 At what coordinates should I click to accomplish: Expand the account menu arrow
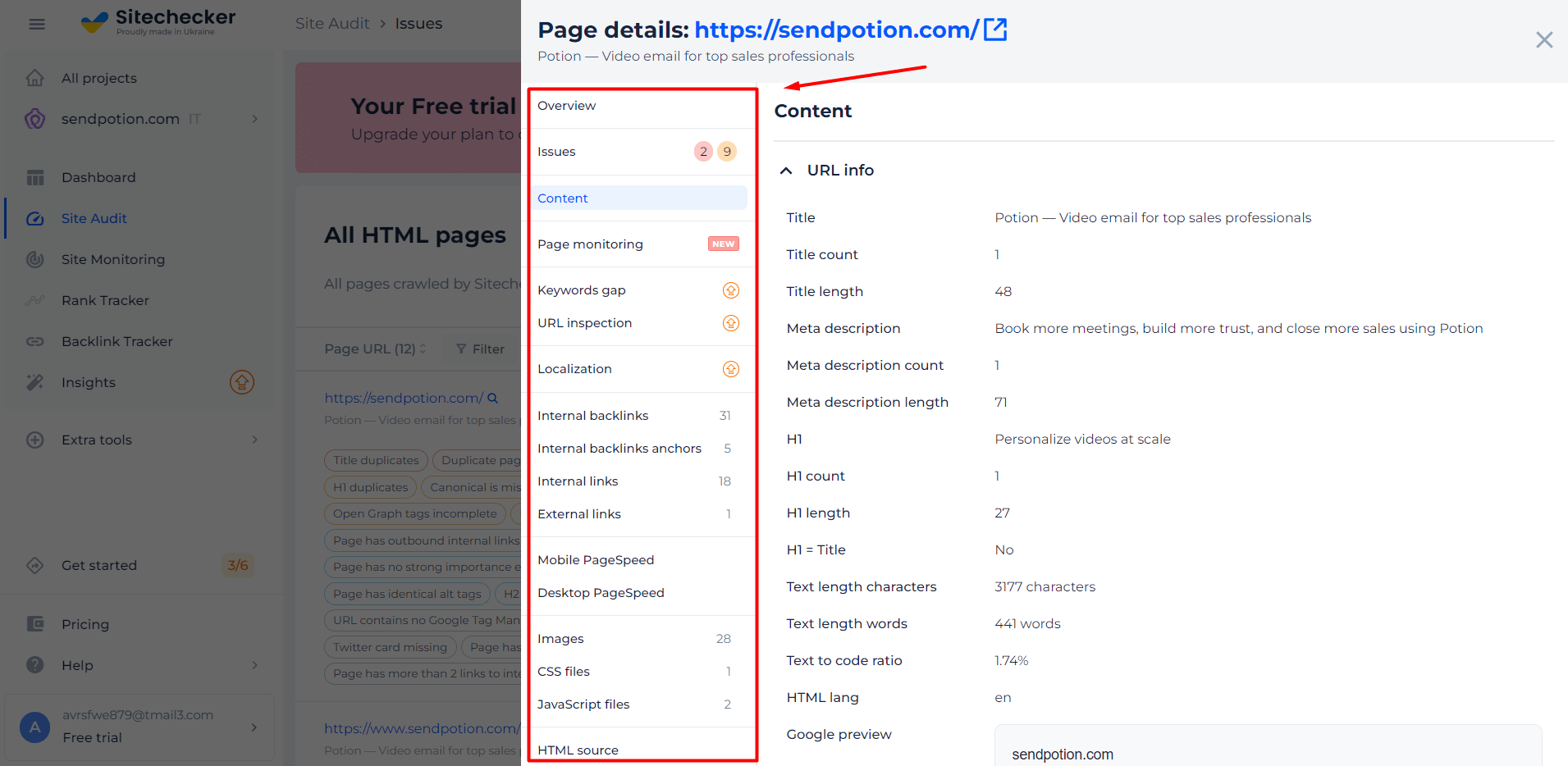pyautogui.click(x=254, y=727)
